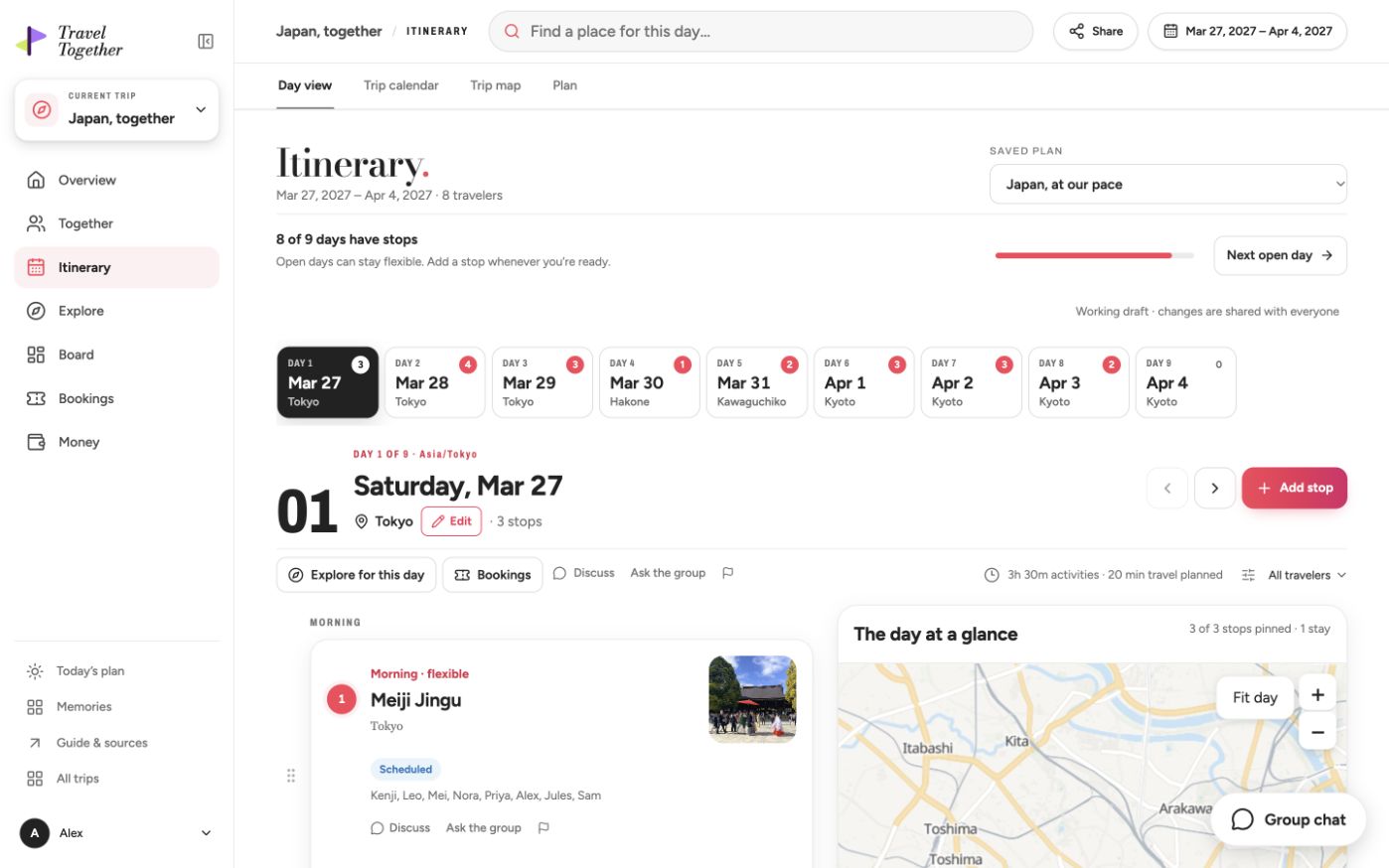Open the Board page
This screenshot has height=868, width=1389.
pyautogui.click(x=117, y=355)
